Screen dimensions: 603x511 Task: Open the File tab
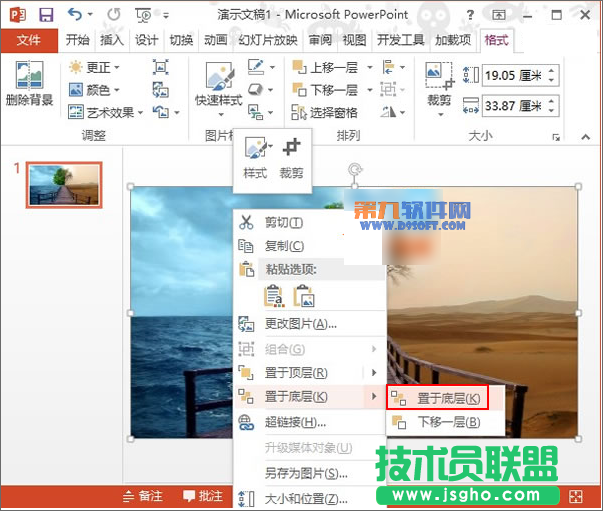pos(29,40)
